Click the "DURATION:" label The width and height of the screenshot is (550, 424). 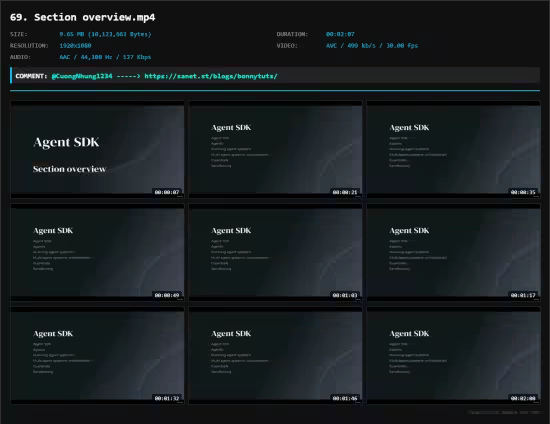click(x=292, y=34)
